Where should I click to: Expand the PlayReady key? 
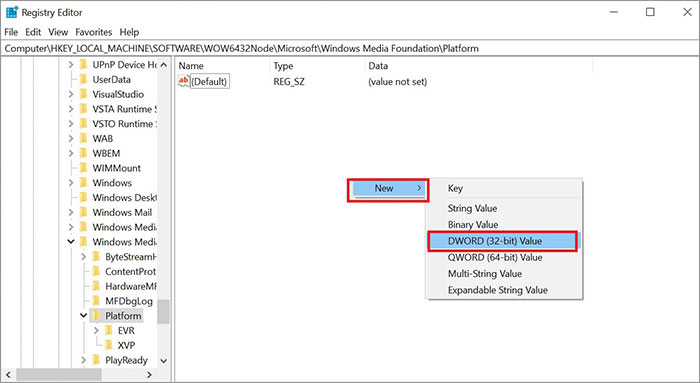83,360
